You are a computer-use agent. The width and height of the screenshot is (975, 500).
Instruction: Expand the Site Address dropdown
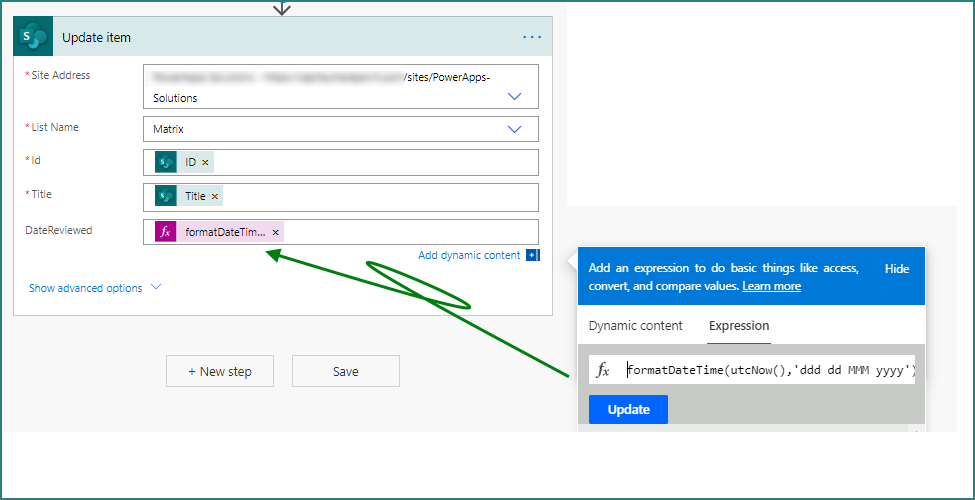click(514, 96)
